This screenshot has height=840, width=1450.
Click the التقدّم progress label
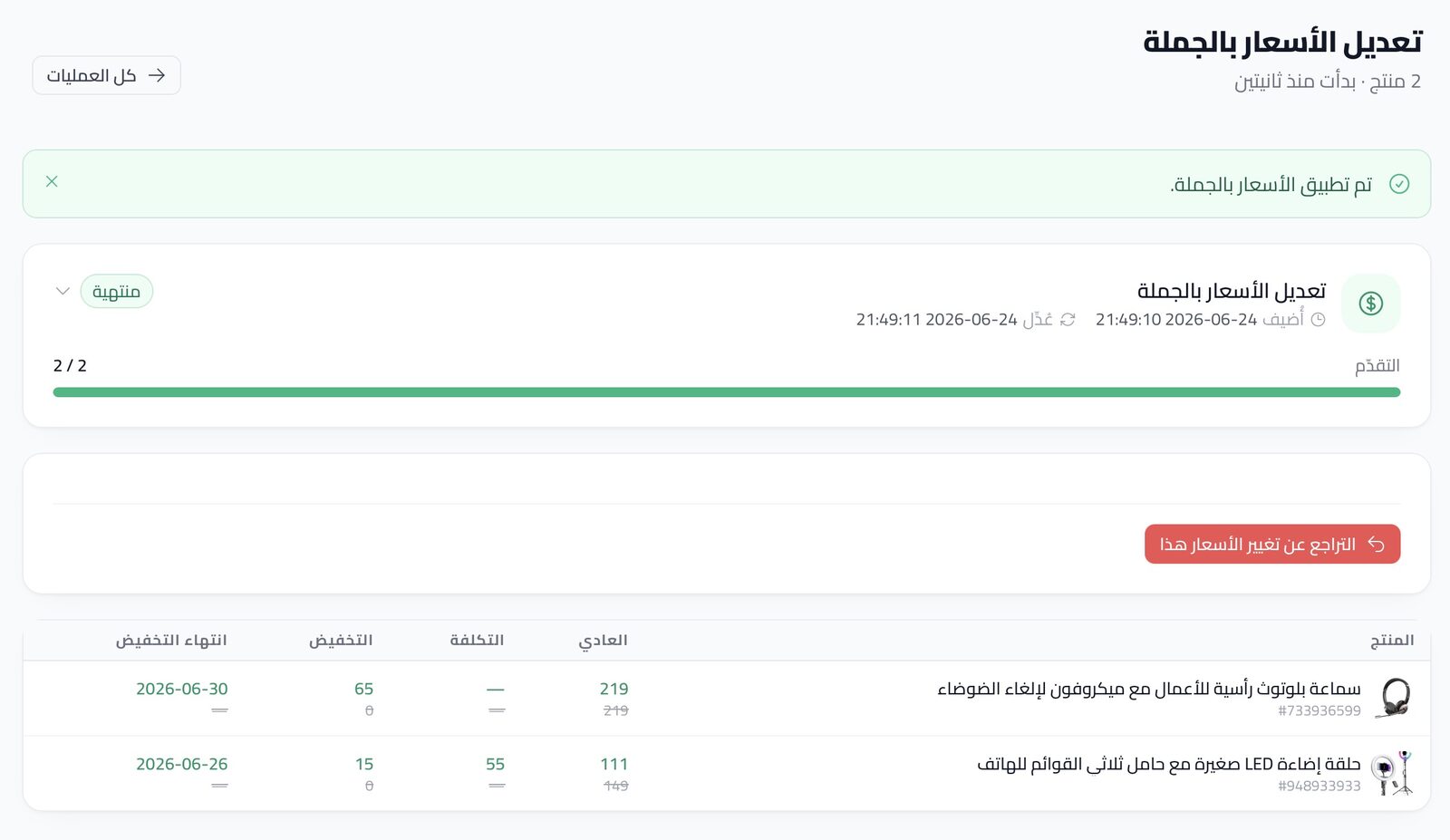tap(1377, 365)
